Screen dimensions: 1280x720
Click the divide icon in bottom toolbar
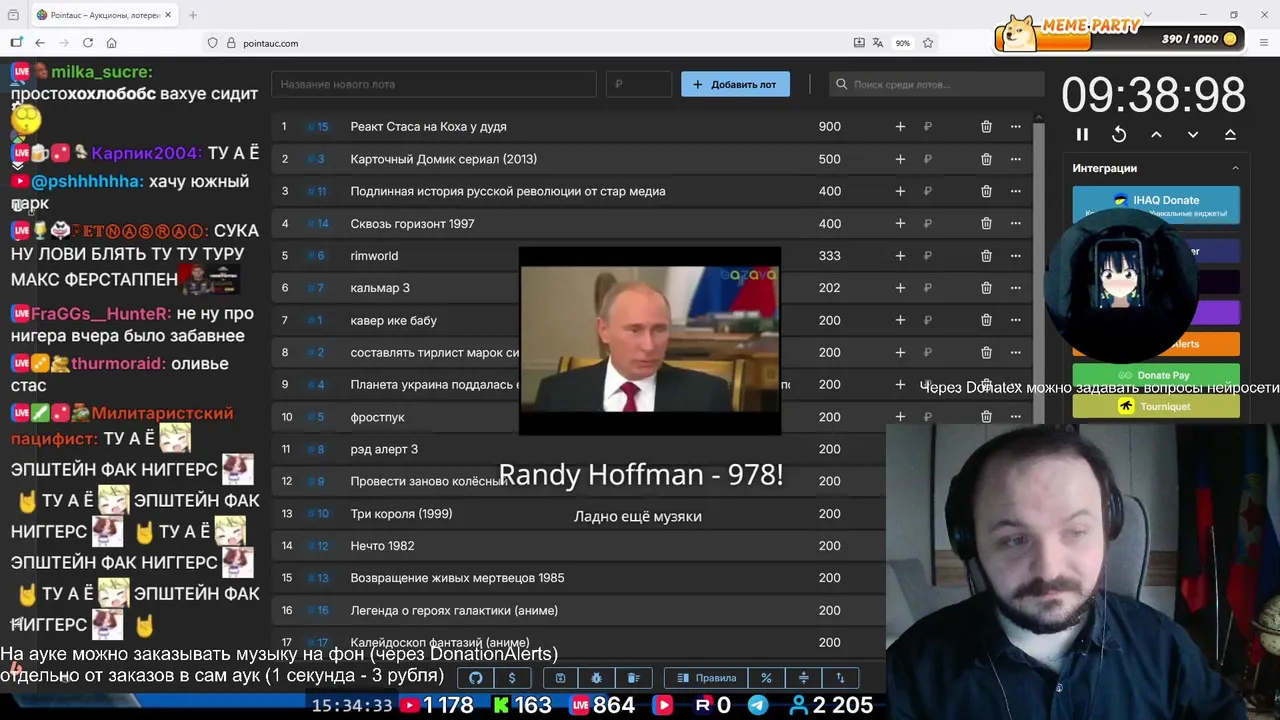pyautogui.click(x=803, y=678)
